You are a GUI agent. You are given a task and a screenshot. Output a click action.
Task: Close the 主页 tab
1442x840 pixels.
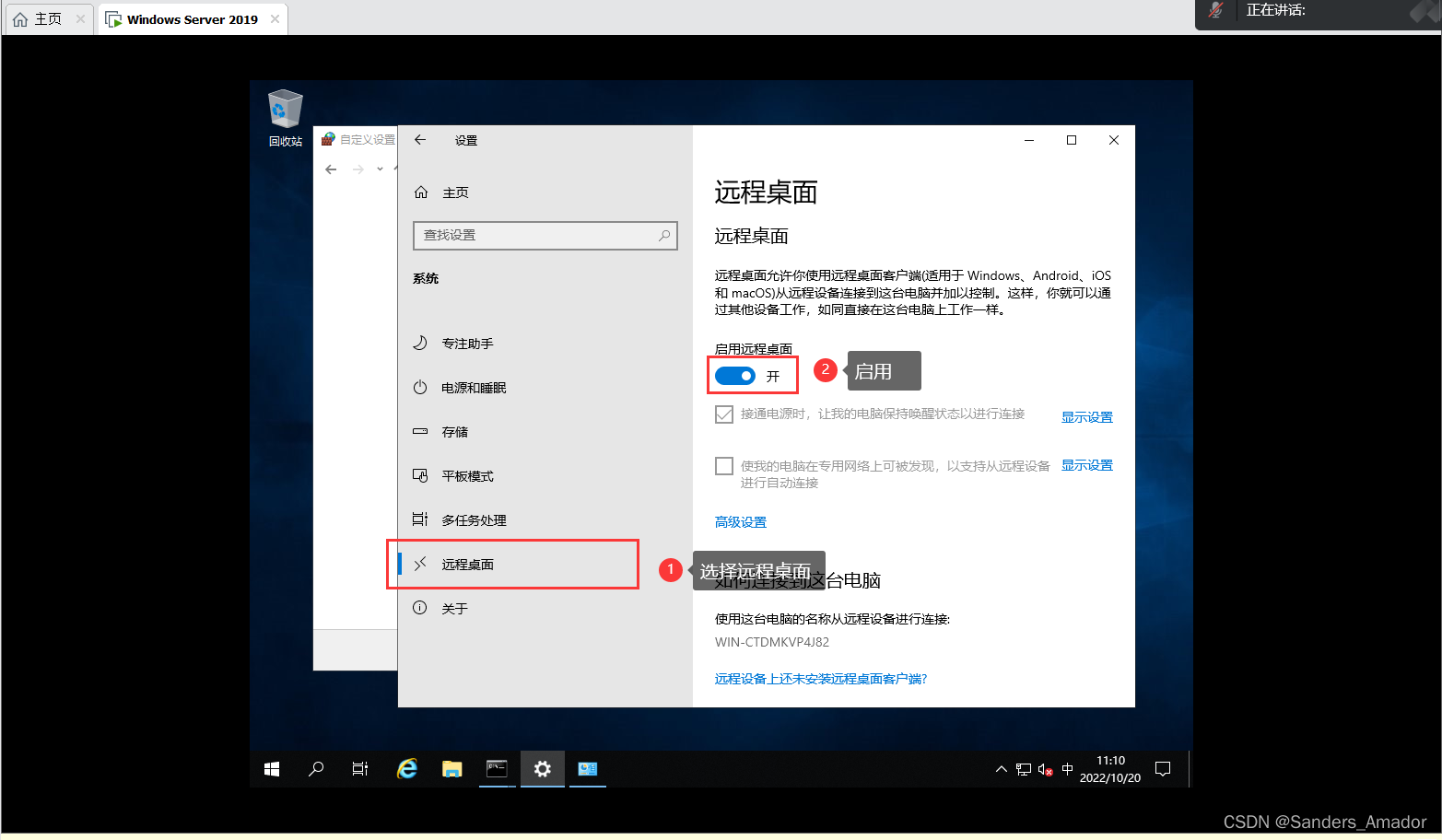(x=81, y=19)
